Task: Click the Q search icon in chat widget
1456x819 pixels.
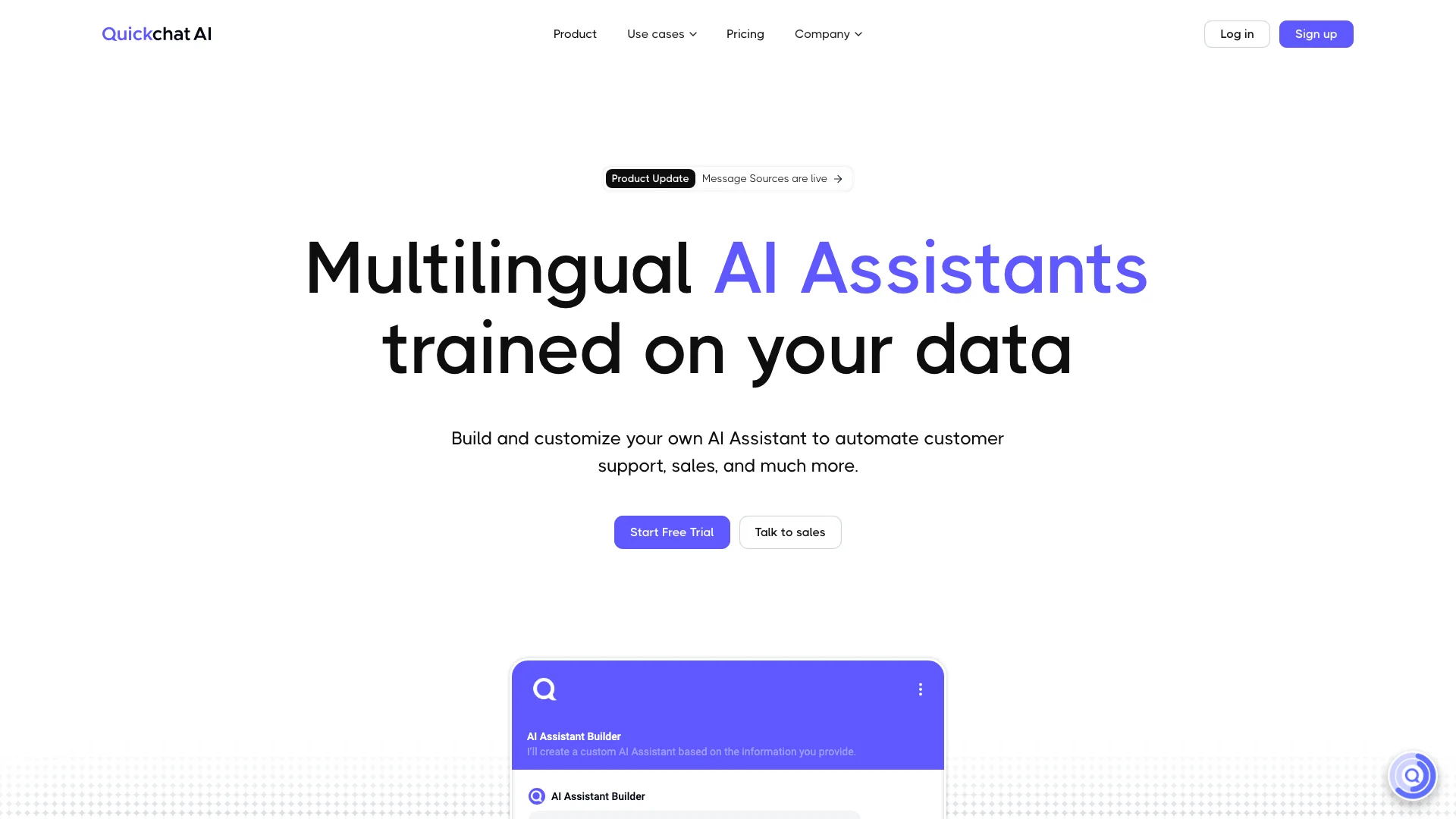Action: coord(544,690)
